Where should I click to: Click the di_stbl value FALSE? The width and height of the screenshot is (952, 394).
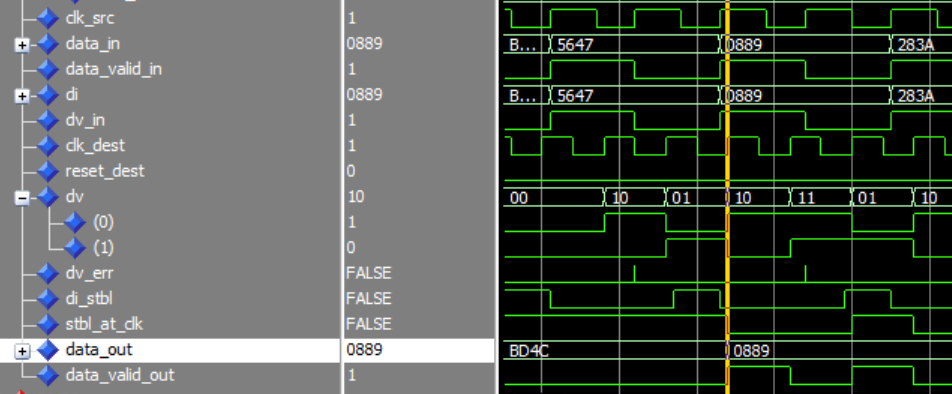369,299
